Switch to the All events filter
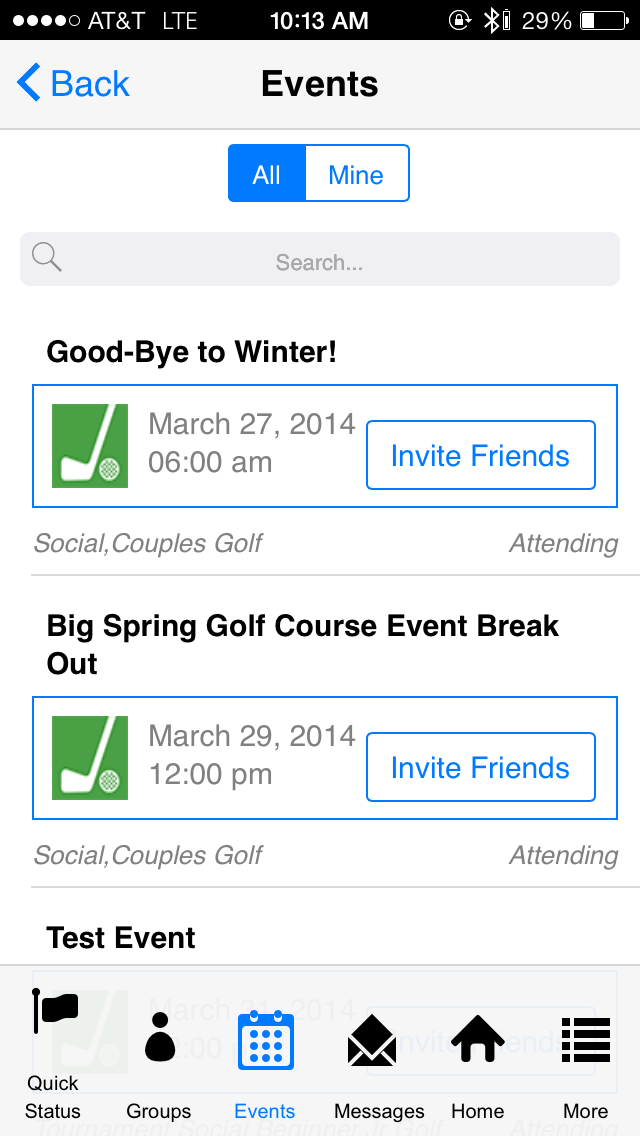The image size is (640, 1136). (x=267, y=174)
